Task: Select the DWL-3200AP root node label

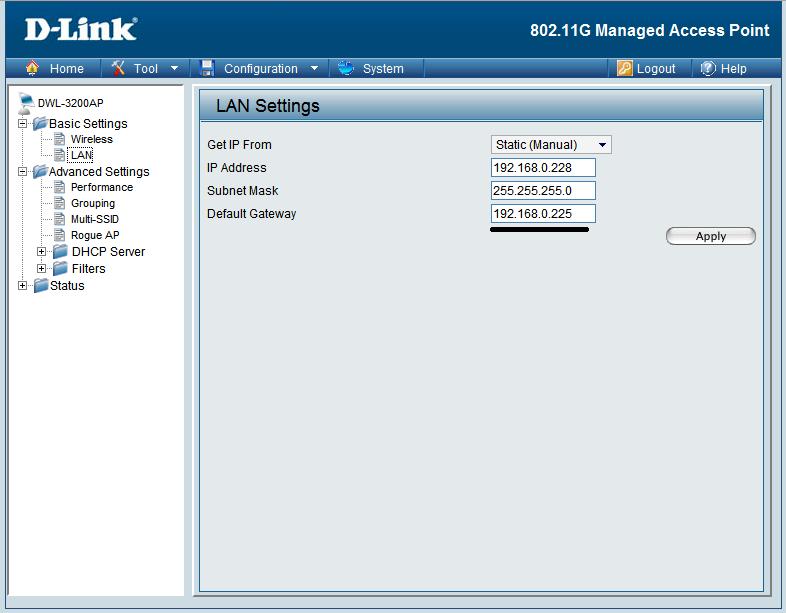Action: pos(71,103)
